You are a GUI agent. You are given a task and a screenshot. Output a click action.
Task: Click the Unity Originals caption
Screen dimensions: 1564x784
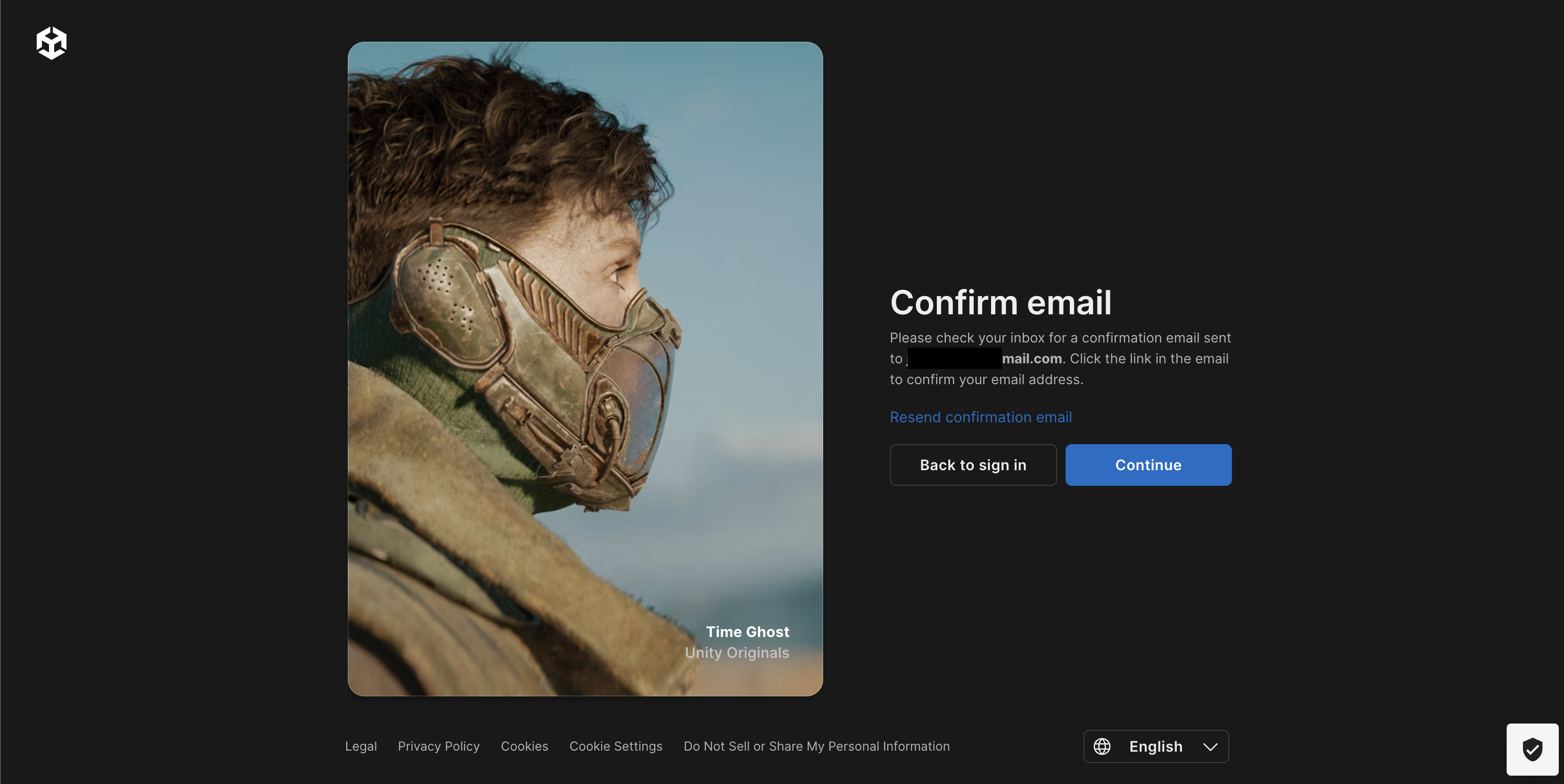click(x=737, y=652)
